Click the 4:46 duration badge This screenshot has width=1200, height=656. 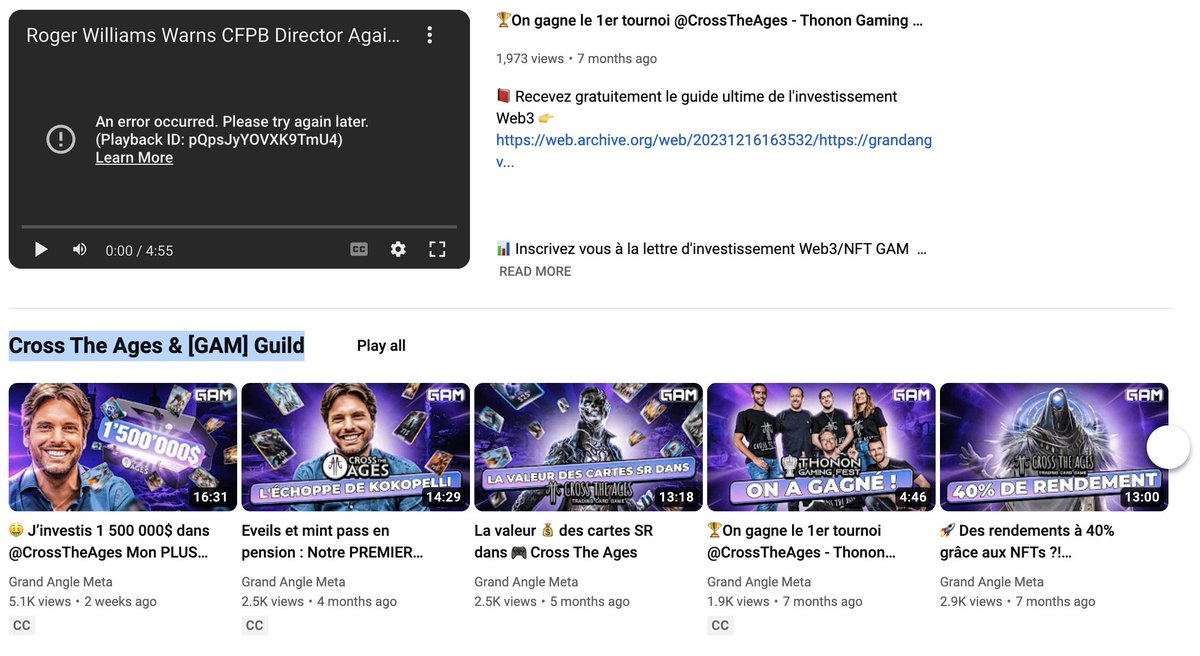point(913,497)
